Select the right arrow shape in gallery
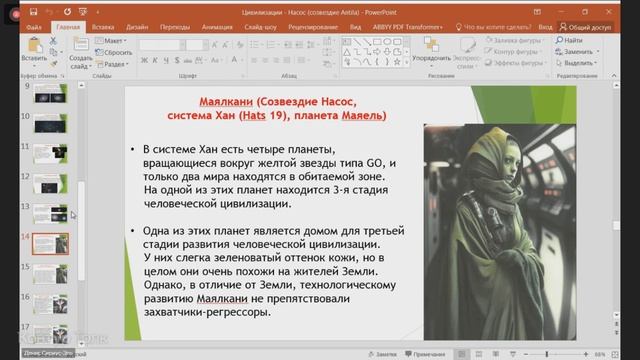 coord(377,52)
